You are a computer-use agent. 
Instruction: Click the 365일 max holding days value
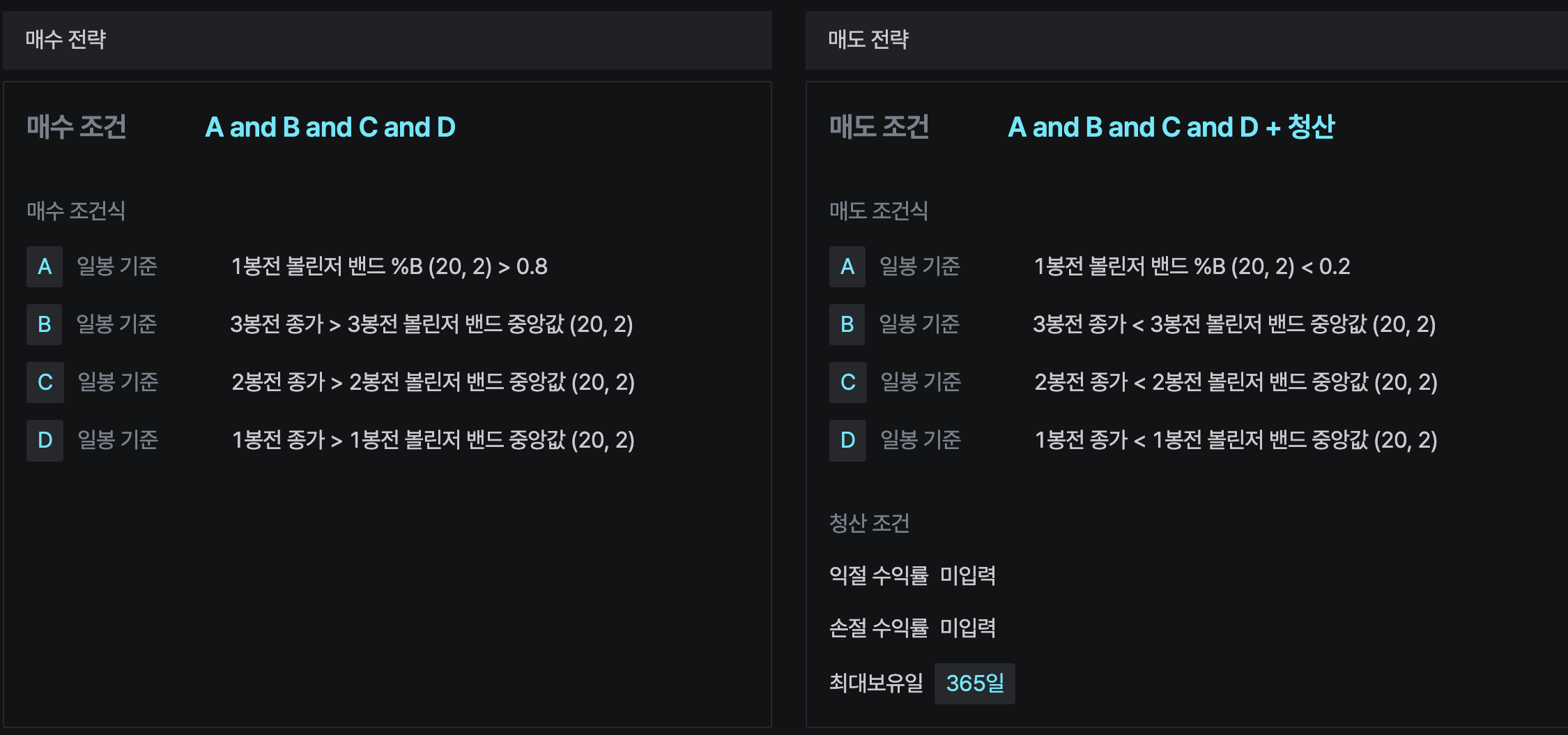(x=974, y=683)
